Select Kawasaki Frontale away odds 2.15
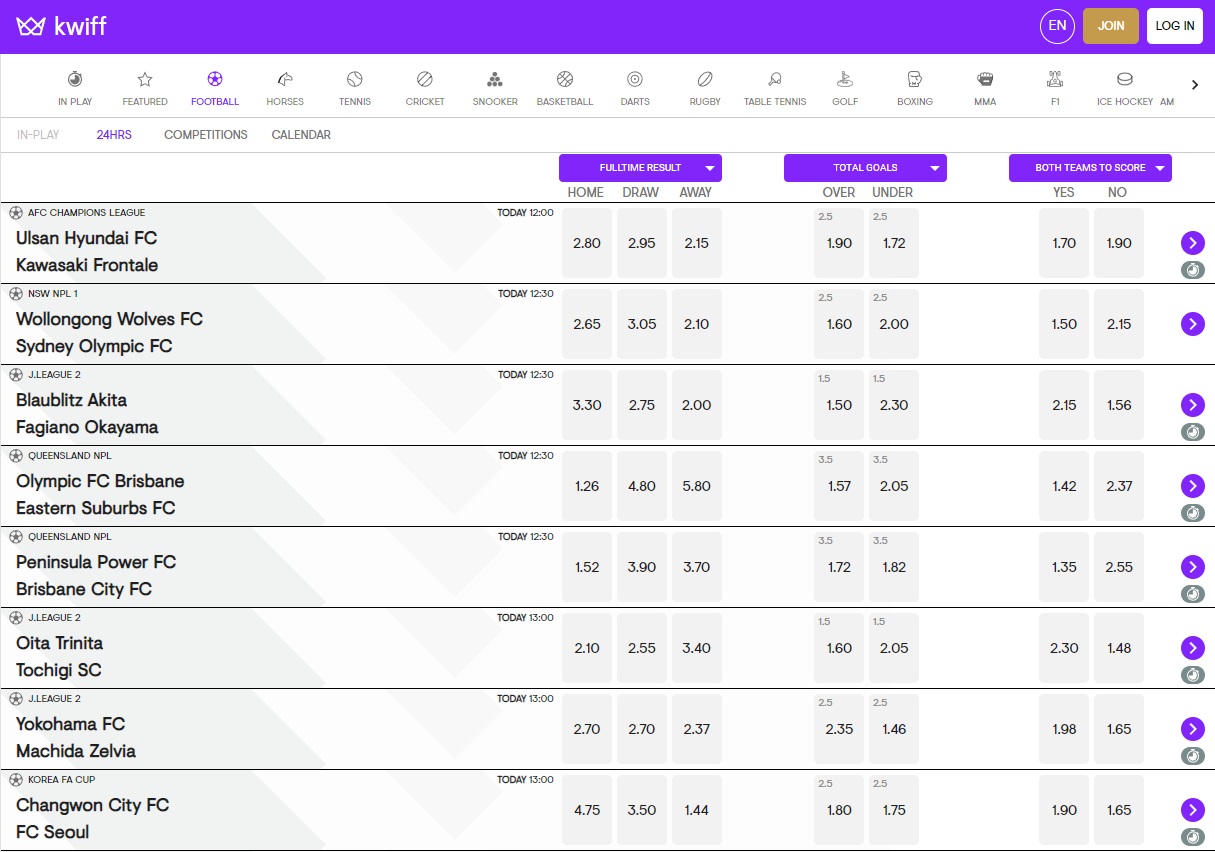The width and height of the screenshot is (1215, 852). tap(697, 243)
